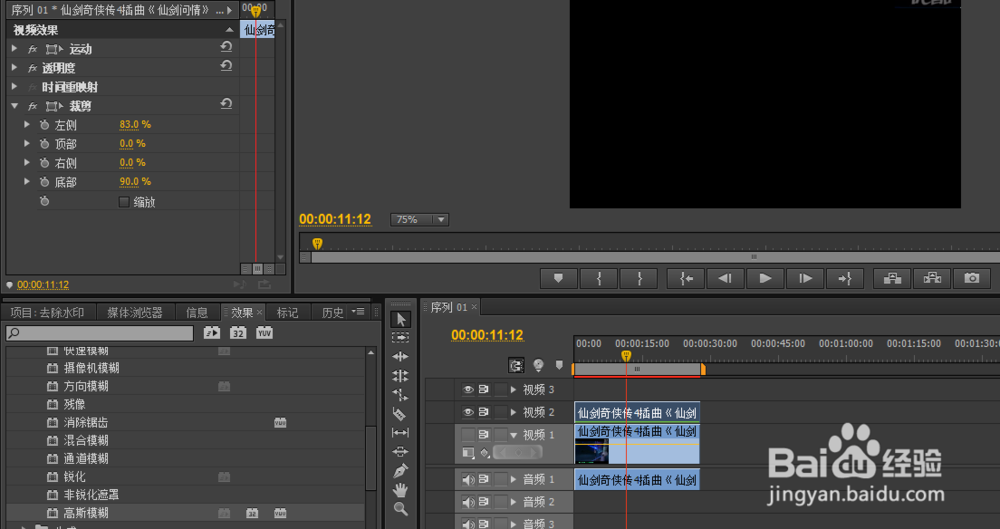Click the Play button in program monitor
The height and width of the screenshot is (529, 1000).
[765, 278]
